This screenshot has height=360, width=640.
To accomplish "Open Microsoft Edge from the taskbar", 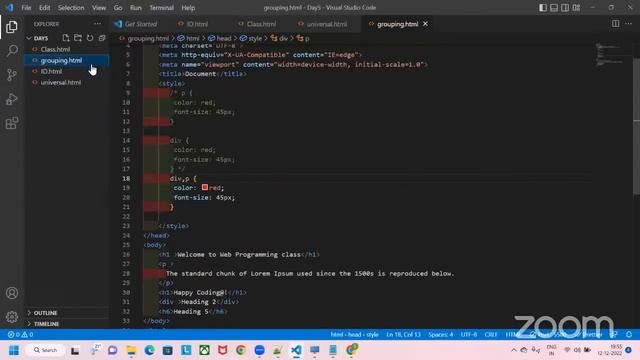I will 149,350.
